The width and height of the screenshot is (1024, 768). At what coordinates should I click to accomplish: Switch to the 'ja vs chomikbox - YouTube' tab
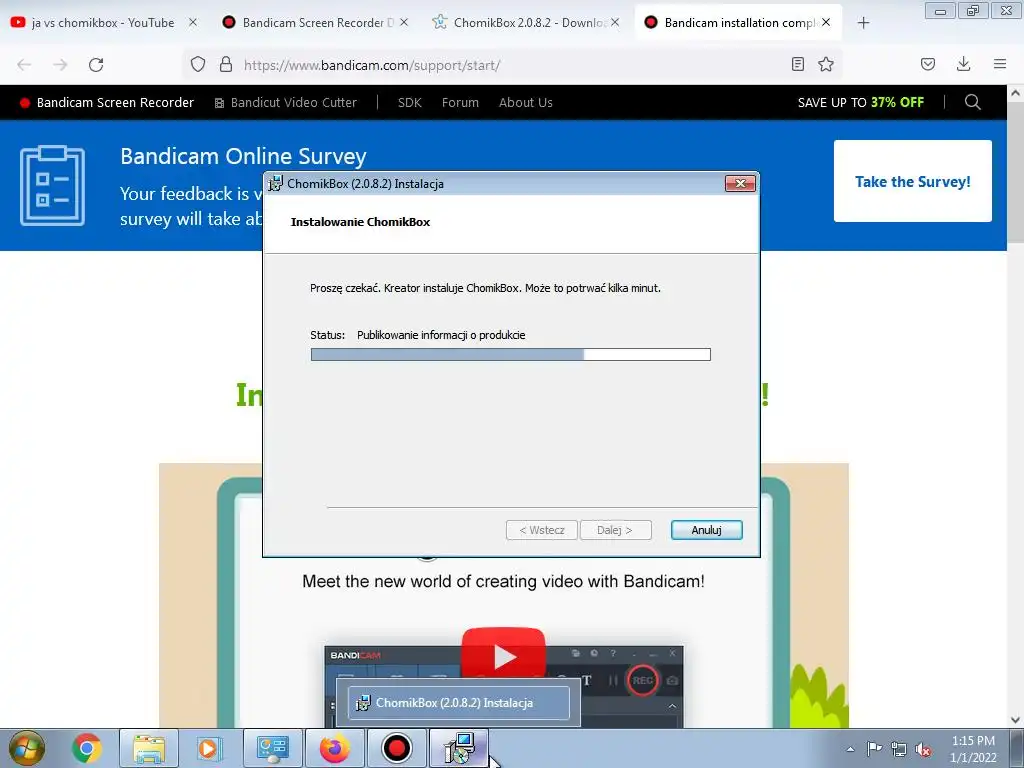[103, 23]
